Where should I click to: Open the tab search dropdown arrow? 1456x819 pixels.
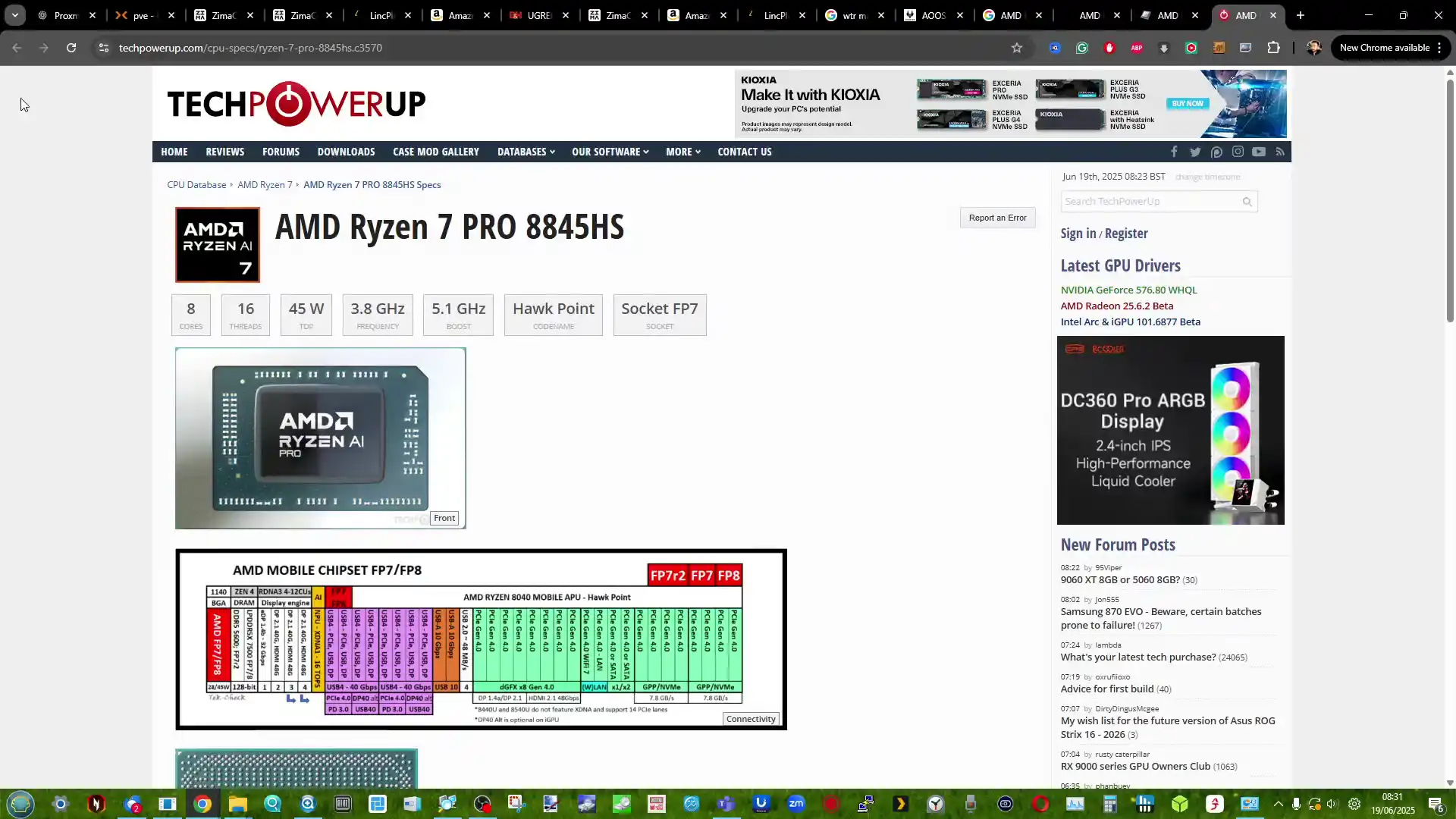pyautogui.click(x=14, y=15)
